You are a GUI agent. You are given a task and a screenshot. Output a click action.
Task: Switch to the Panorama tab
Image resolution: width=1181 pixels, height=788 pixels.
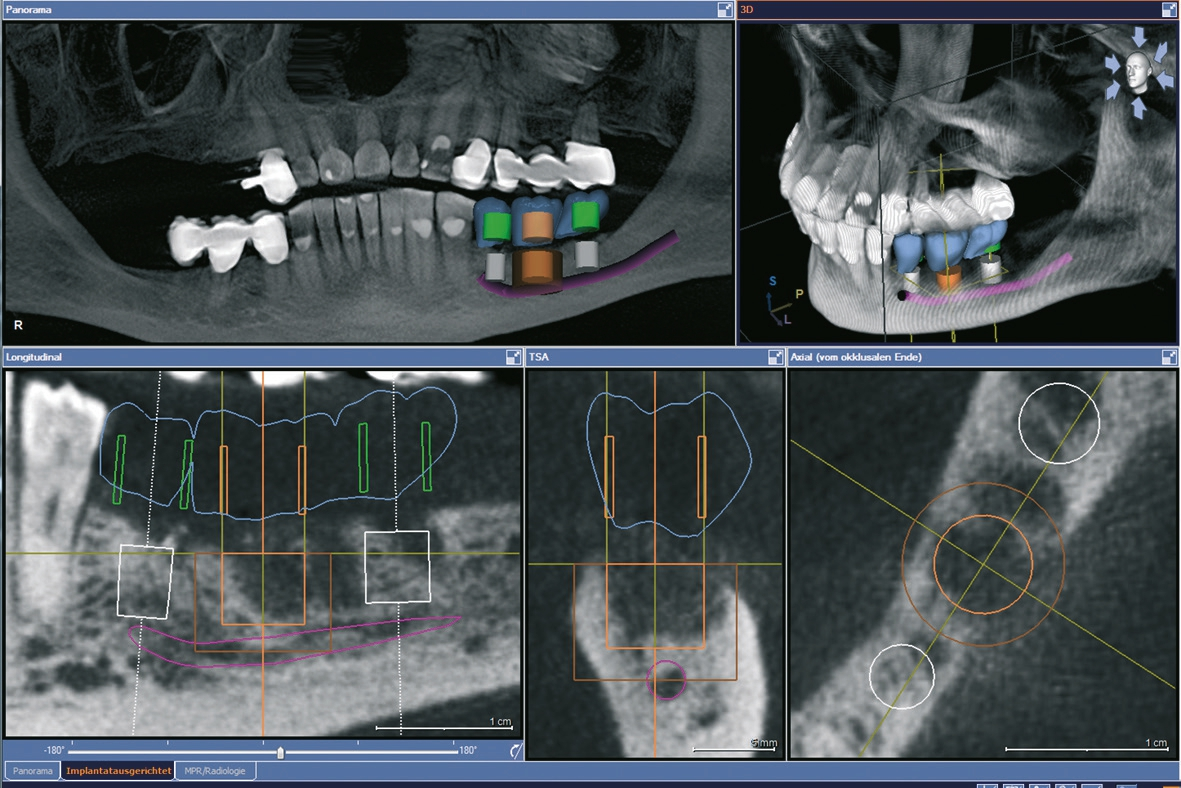coord(31,771)
